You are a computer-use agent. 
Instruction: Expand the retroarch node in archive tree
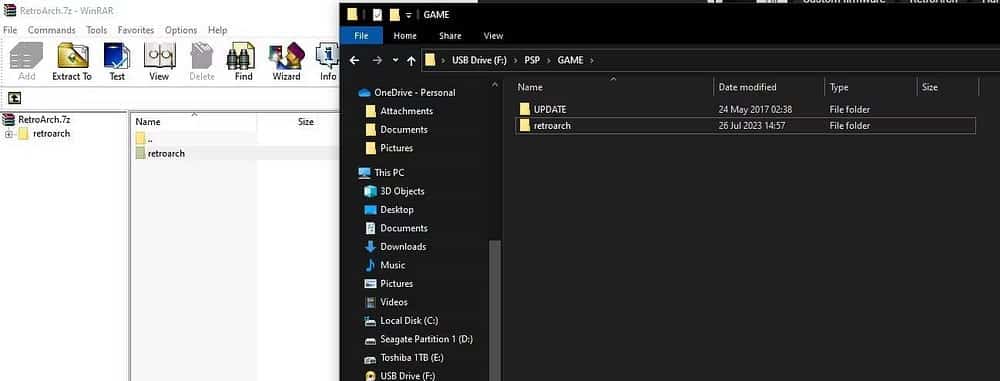pos(9,134)
